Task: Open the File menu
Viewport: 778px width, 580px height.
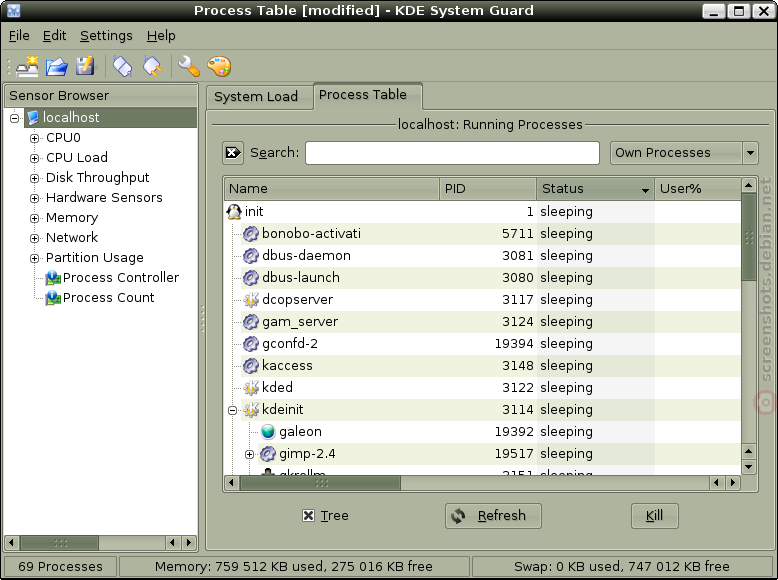Action: click(x=19, y=36)
